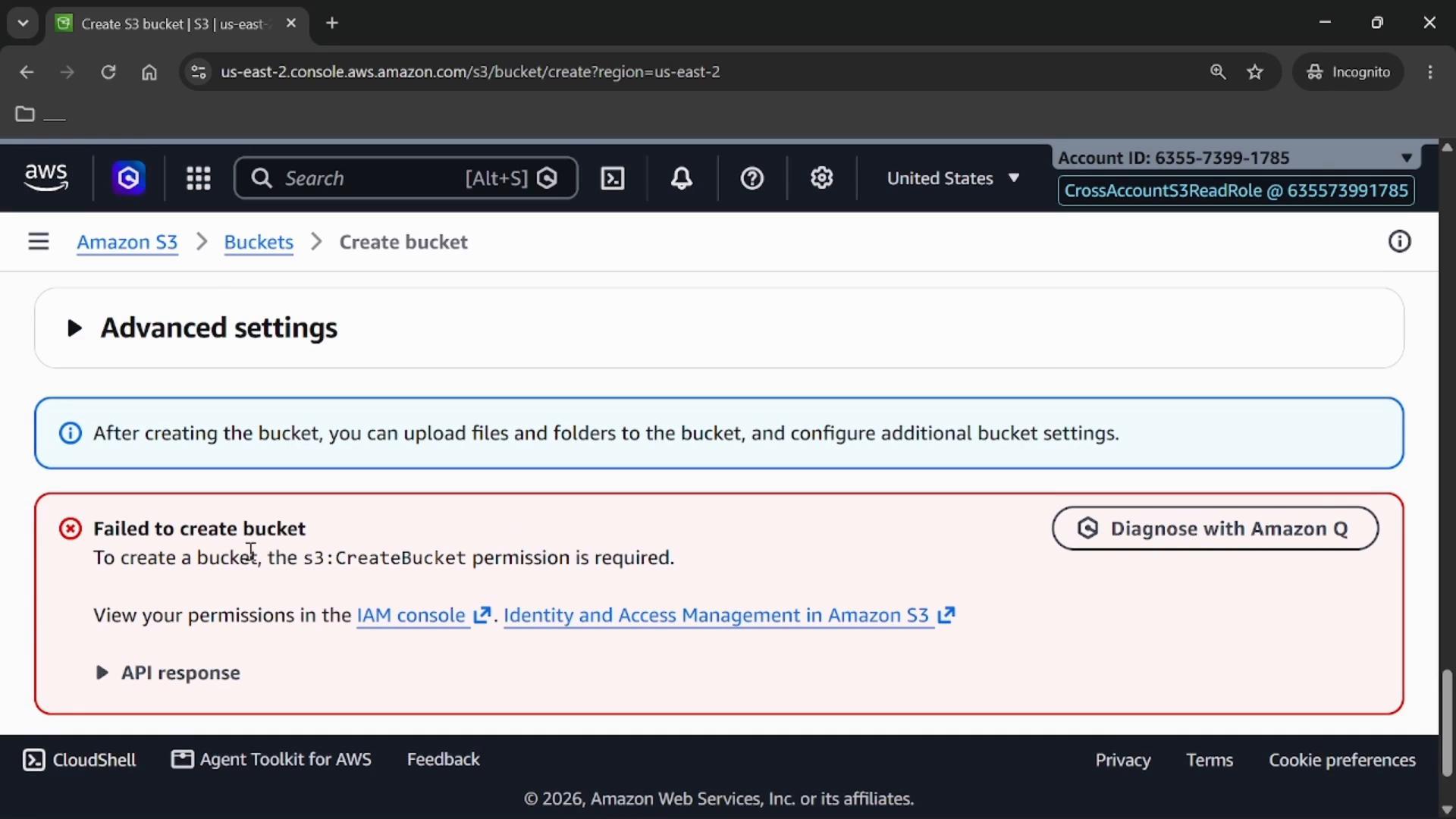Toggle the S3 side navigation hamburger
The image size is (1456, 819).
(x=39, y=242)
